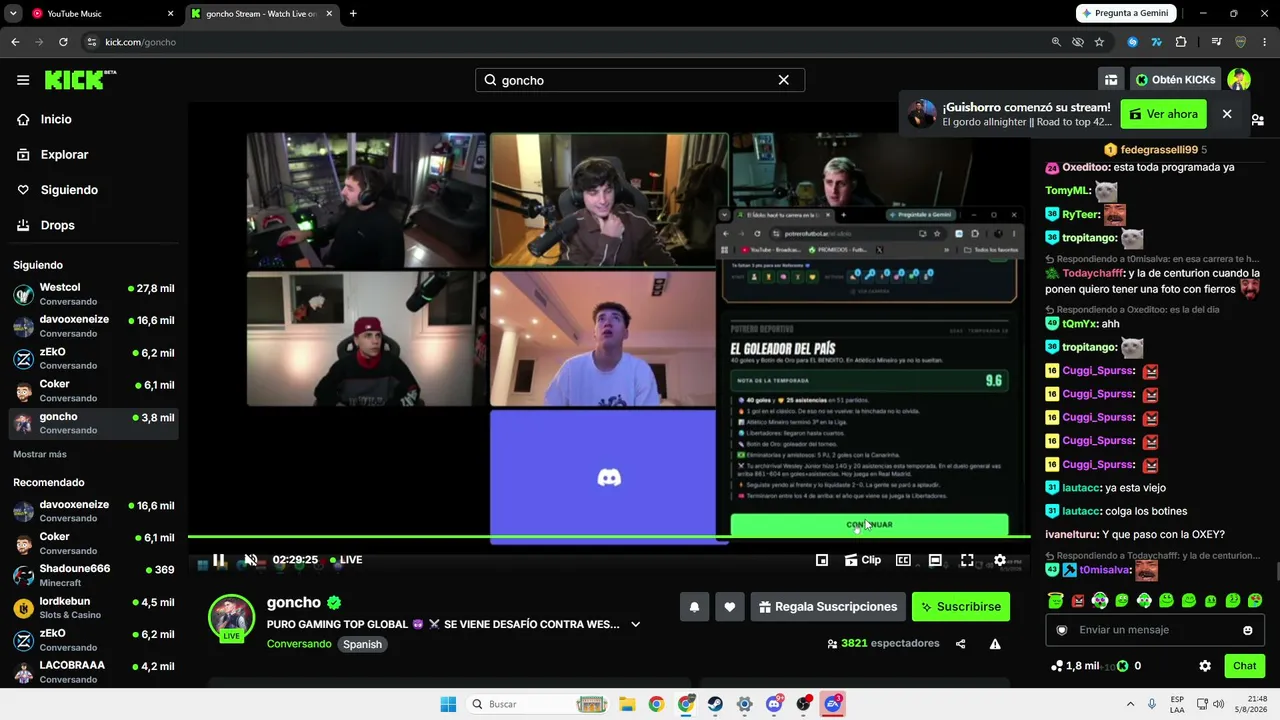Viewport: 1280px width, 720px height.
Task: Toggle notification bell for goncho
Action: 694,607
